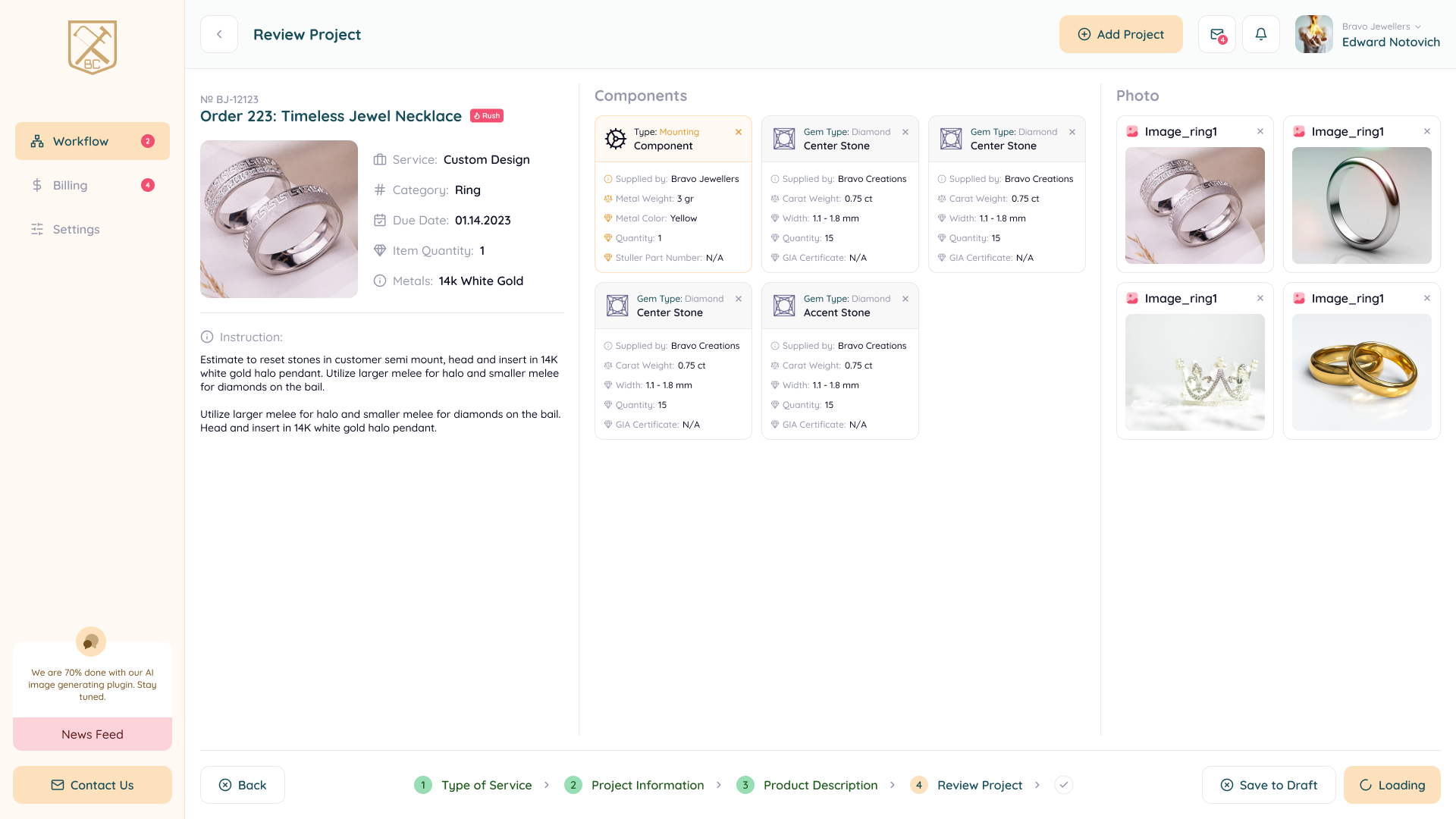This screenshot has width=1456, height=819.
Task: Click Save to Draft
Action: tap(1268, 785)
